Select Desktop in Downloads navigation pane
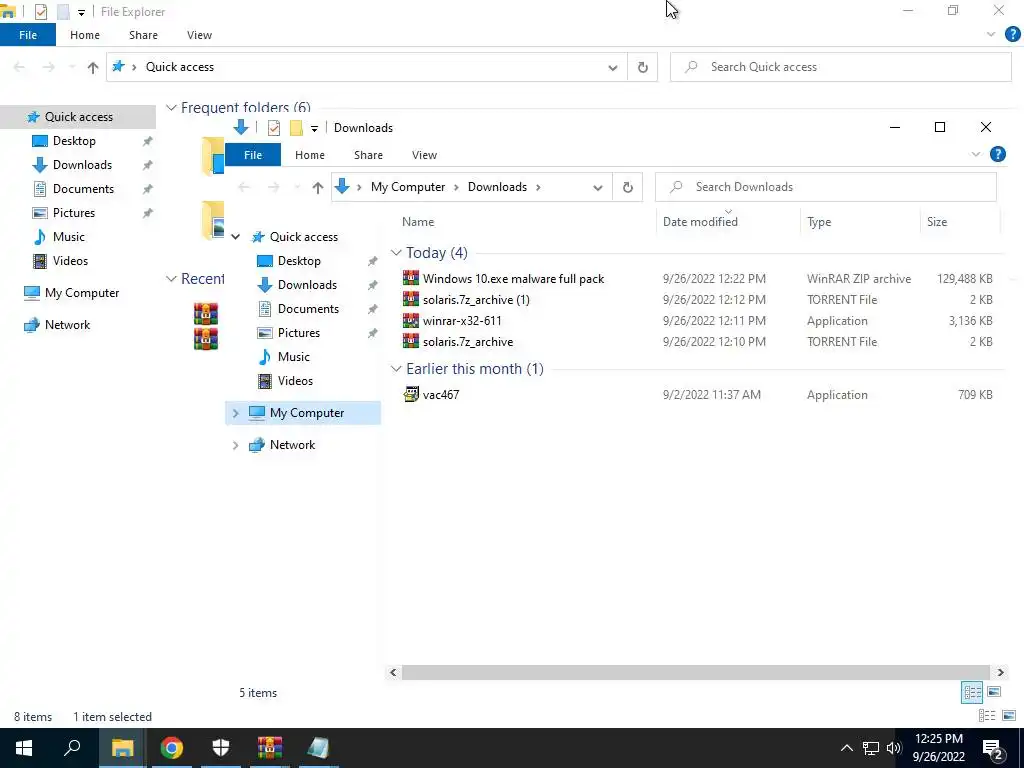Screen dimensions: 1024x768 [x=299, y=261]
